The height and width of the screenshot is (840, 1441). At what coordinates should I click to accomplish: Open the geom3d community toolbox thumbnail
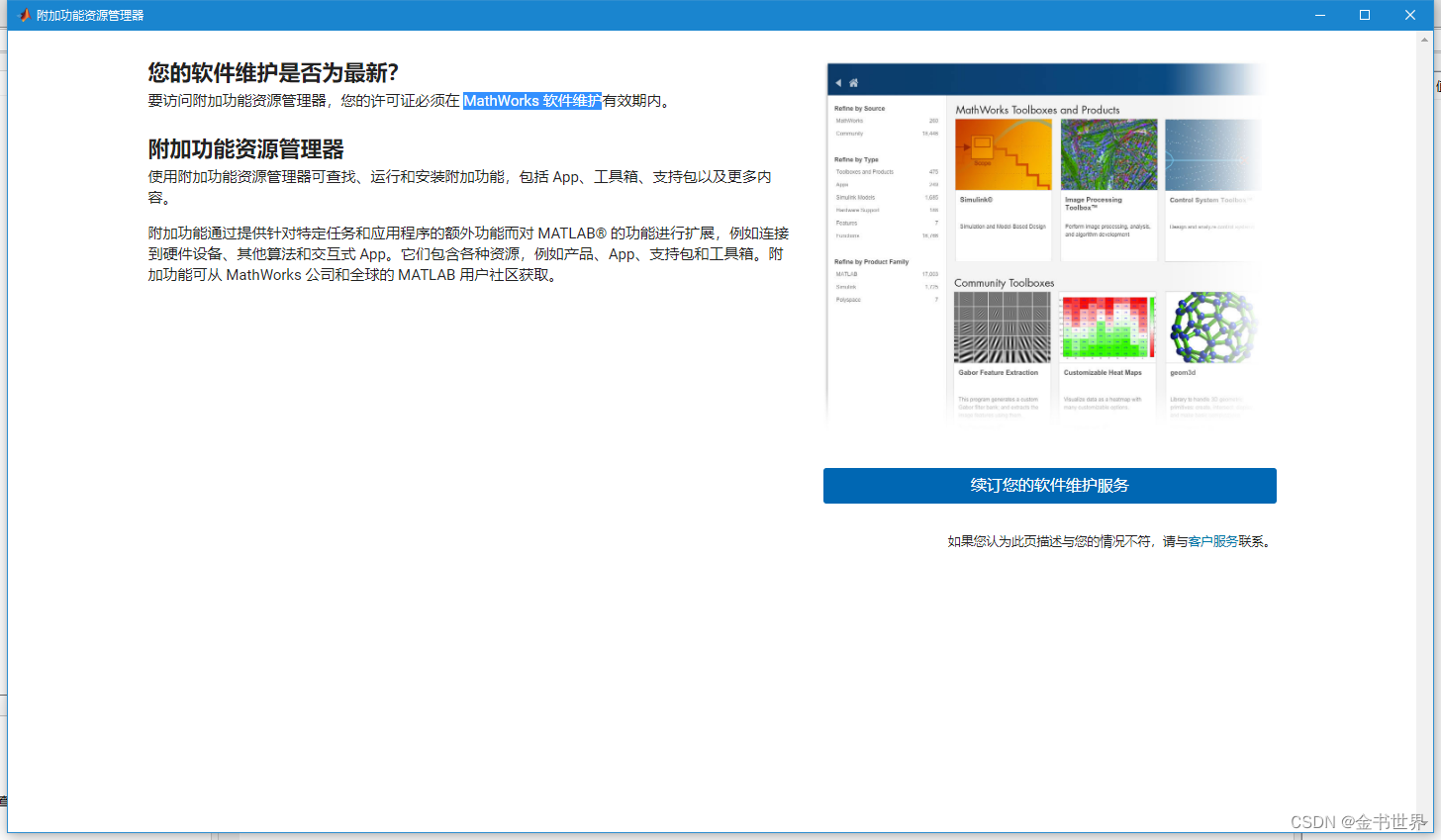[x=1211, y=327]
